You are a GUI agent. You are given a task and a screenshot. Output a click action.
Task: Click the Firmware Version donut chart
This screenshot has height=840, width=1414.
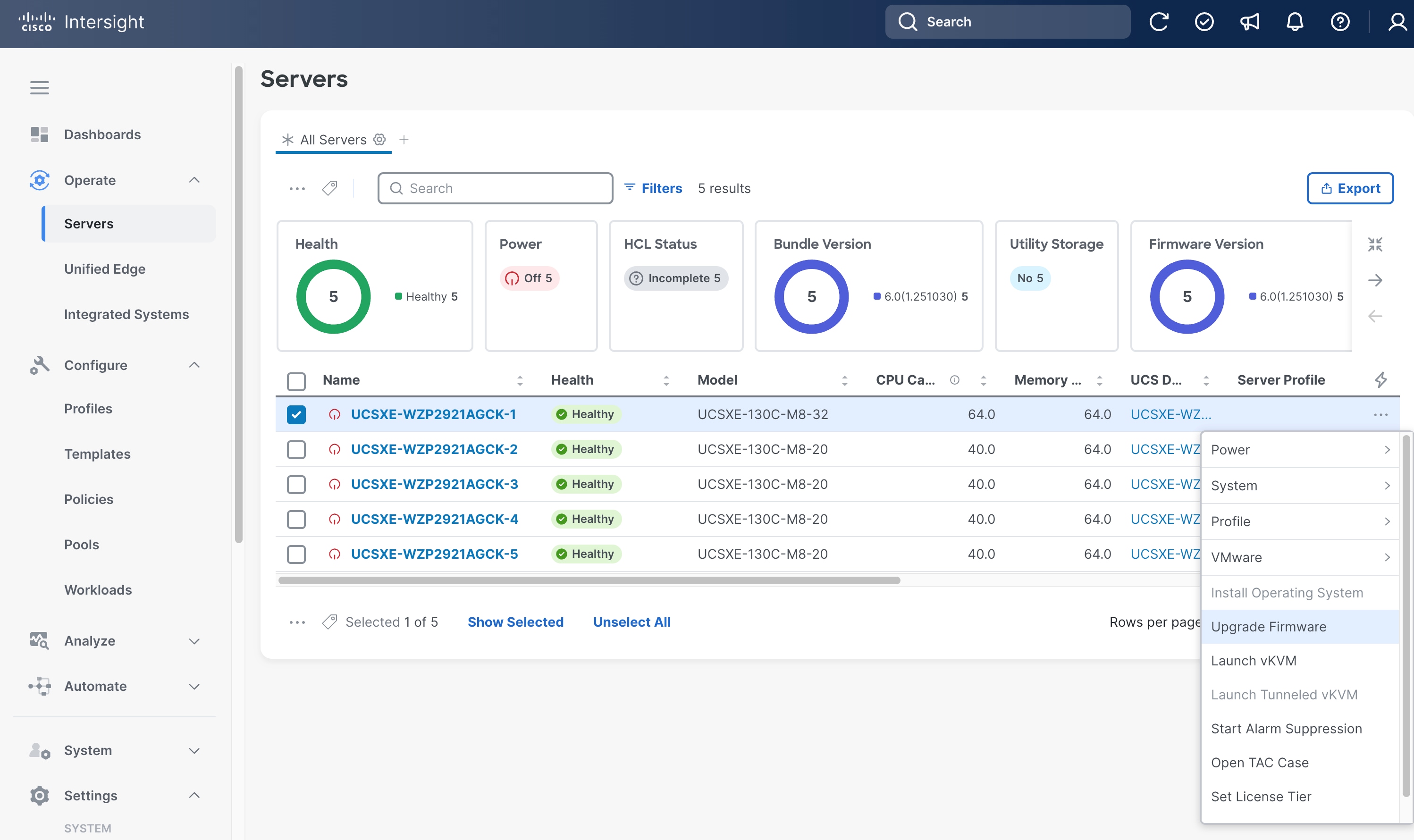click(x=1187, y=297)
